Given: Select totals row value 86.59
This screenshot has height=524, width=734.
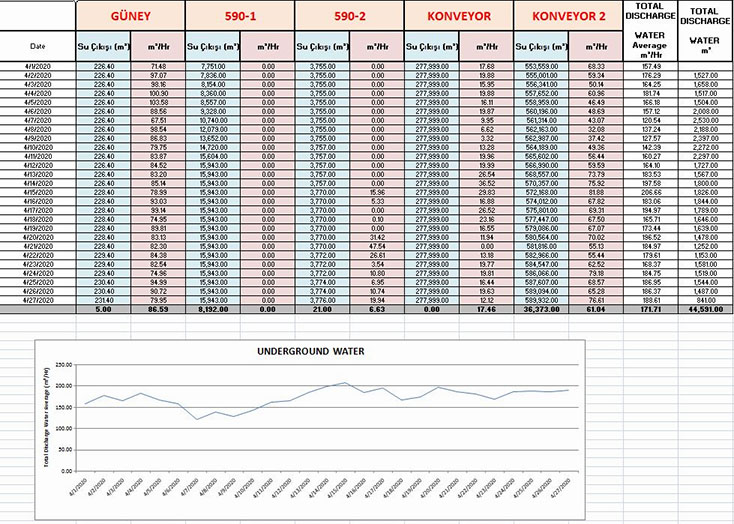Looking at the screenshot, I should (158, 310).
